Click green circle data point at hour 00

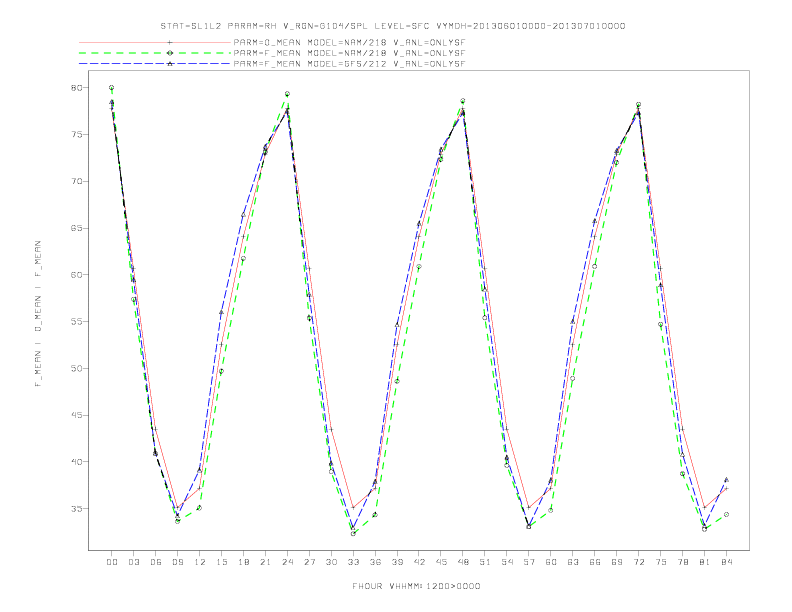[112, 88]
